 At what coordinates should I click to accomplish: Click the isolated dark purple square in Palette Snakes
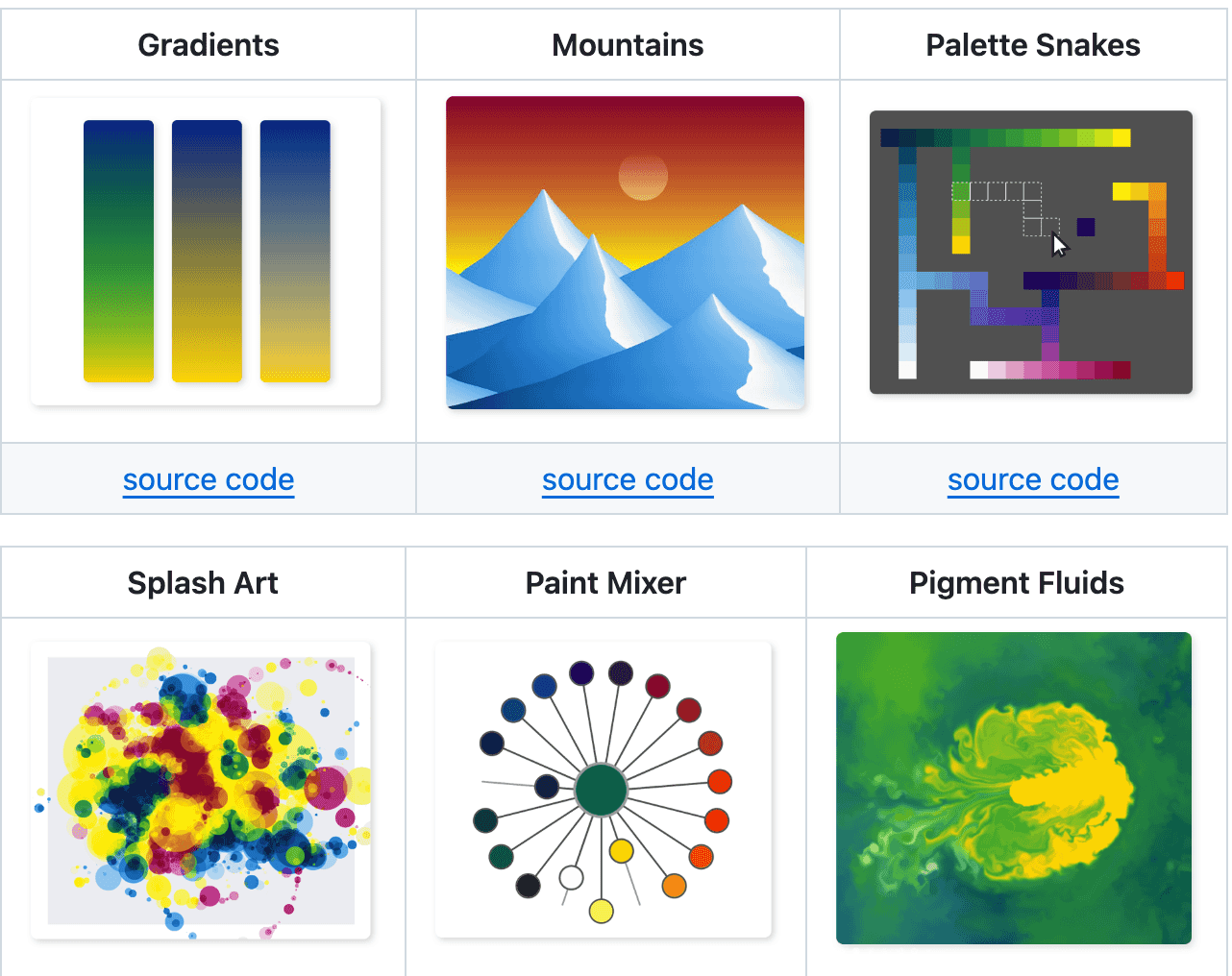1086,227
